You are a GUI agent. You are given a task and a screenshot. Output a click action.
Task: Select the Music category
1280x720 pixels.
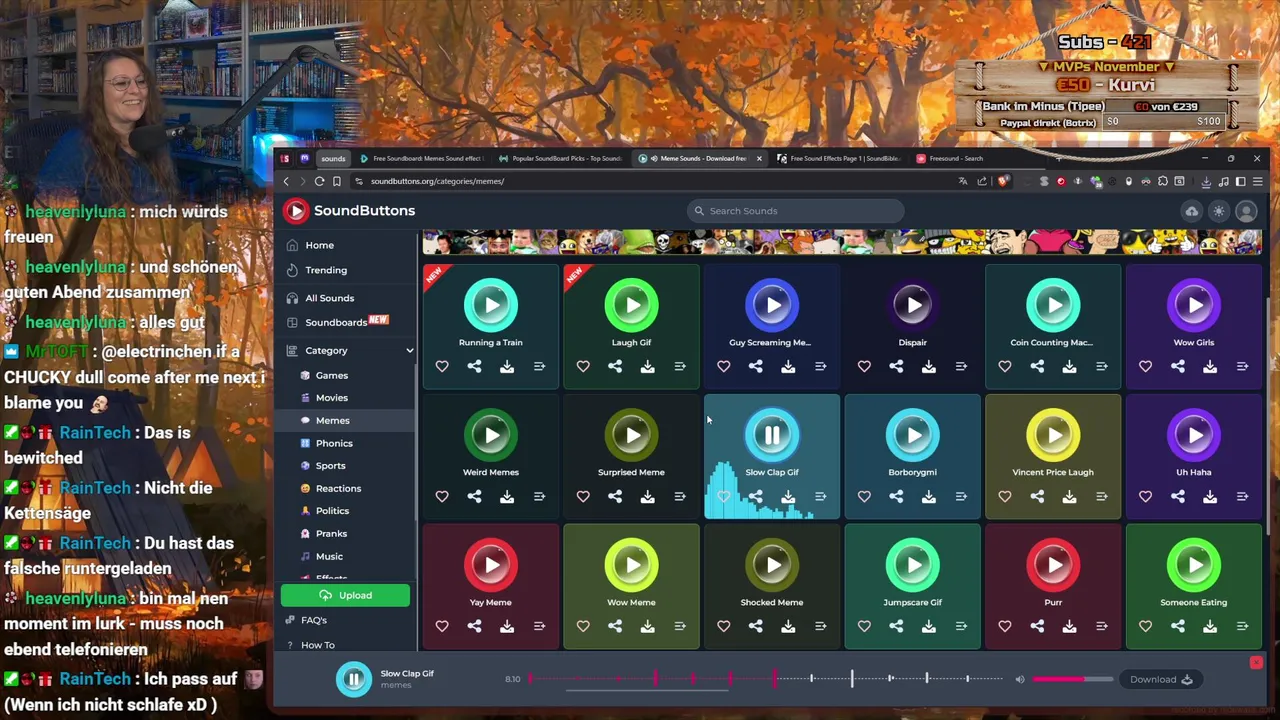pos(329,556)
